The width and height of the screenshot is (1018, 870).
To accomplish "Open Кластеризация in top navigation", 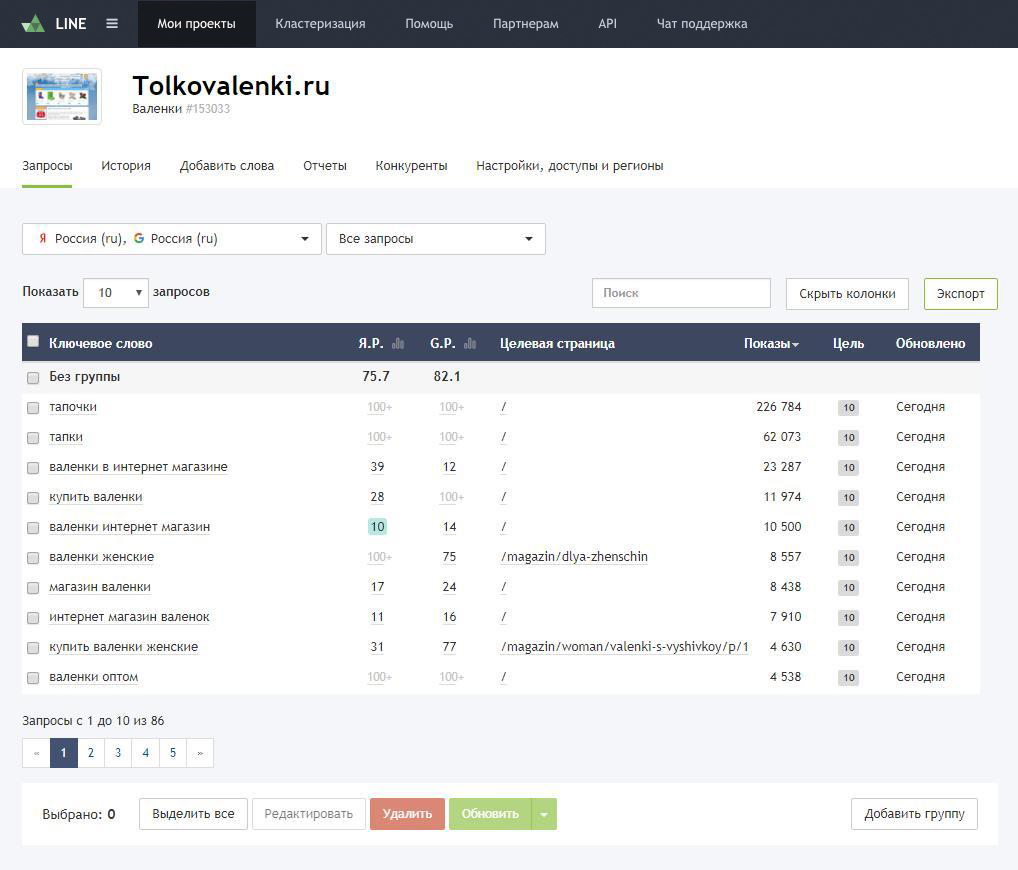I will click(x=320, y=24).
